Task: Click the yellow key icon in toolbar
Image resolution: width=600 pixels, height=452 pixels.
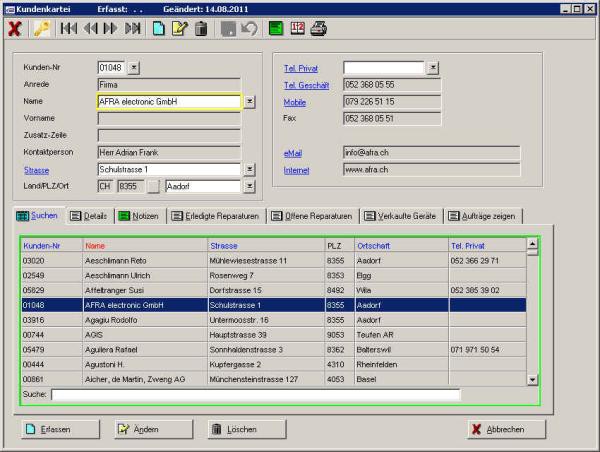Action: pos(41,29)
